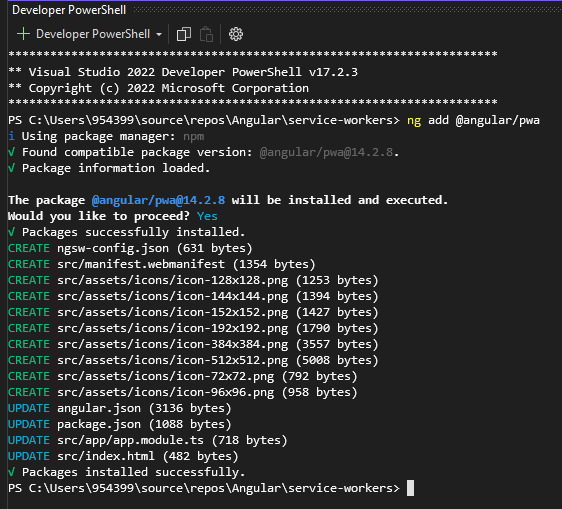Click the blue @angular/pwa@14.2.8 bold text
The image size is (562, 509).
[158, 200]
